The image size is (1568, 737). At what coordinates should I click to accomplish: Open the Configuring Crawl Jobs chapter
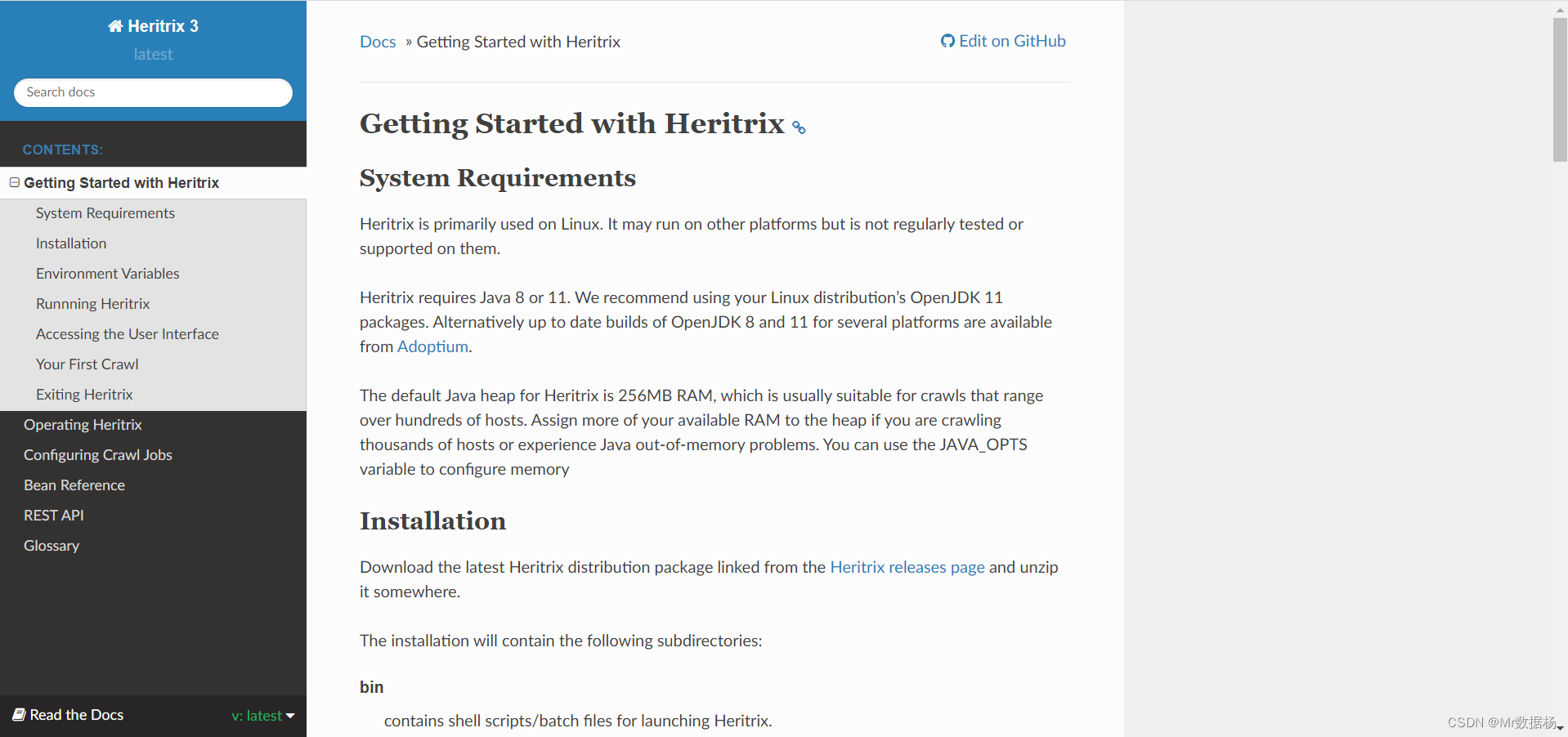click(98, 455)
